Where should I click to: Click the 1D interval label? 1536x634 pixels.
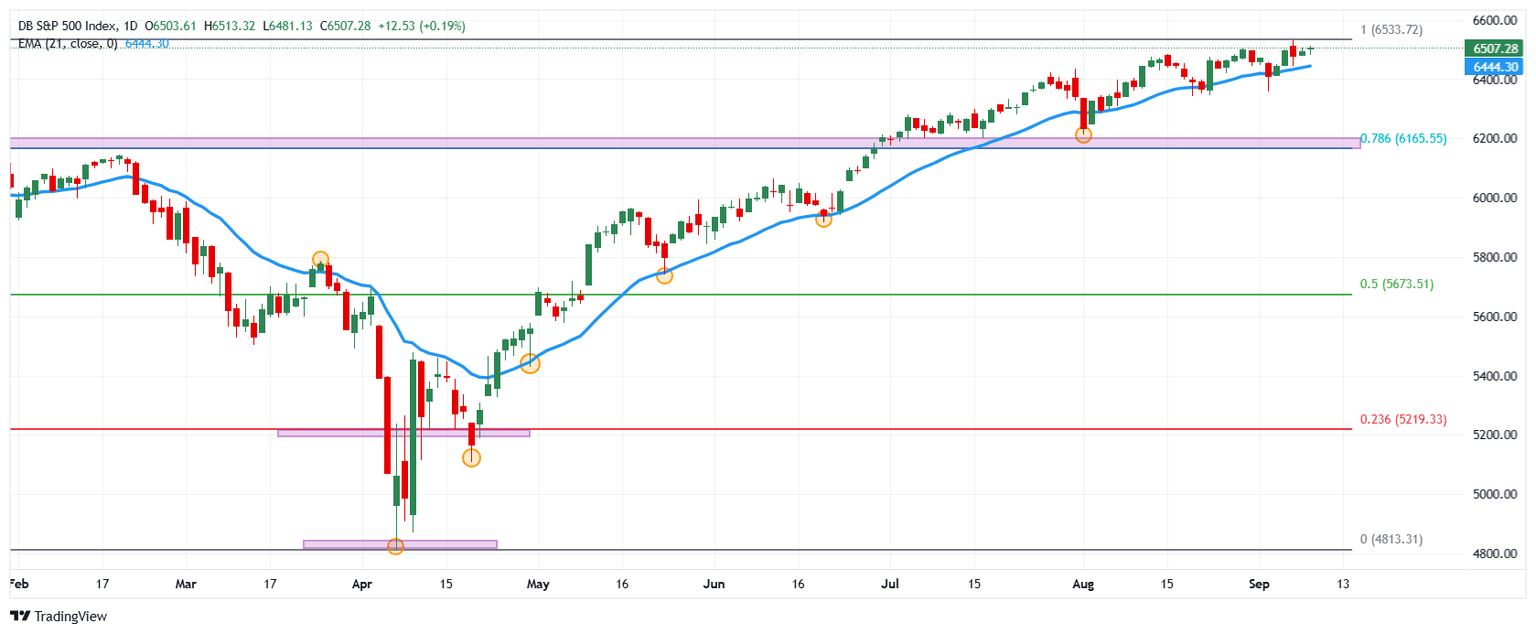(x=130, y=25)
